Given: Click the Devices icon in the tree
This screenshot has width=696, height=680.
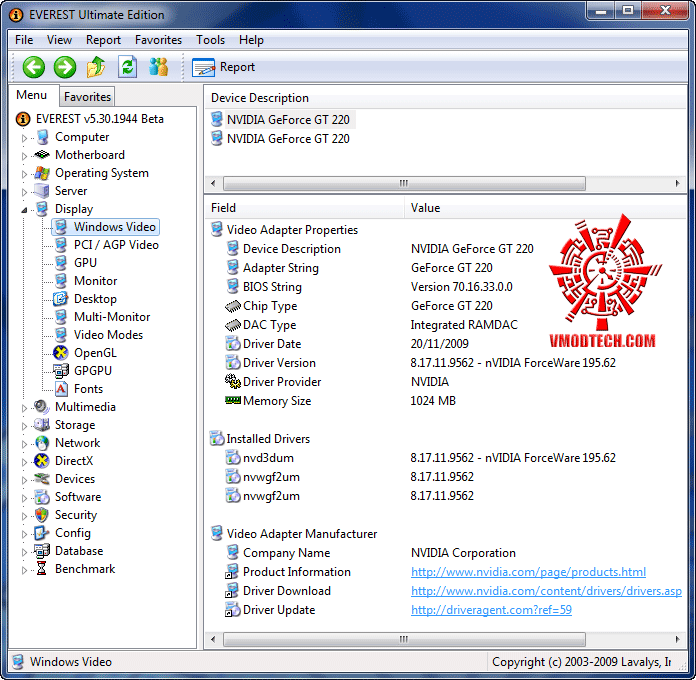Looking at the screenshot, I should click(42, 479).
